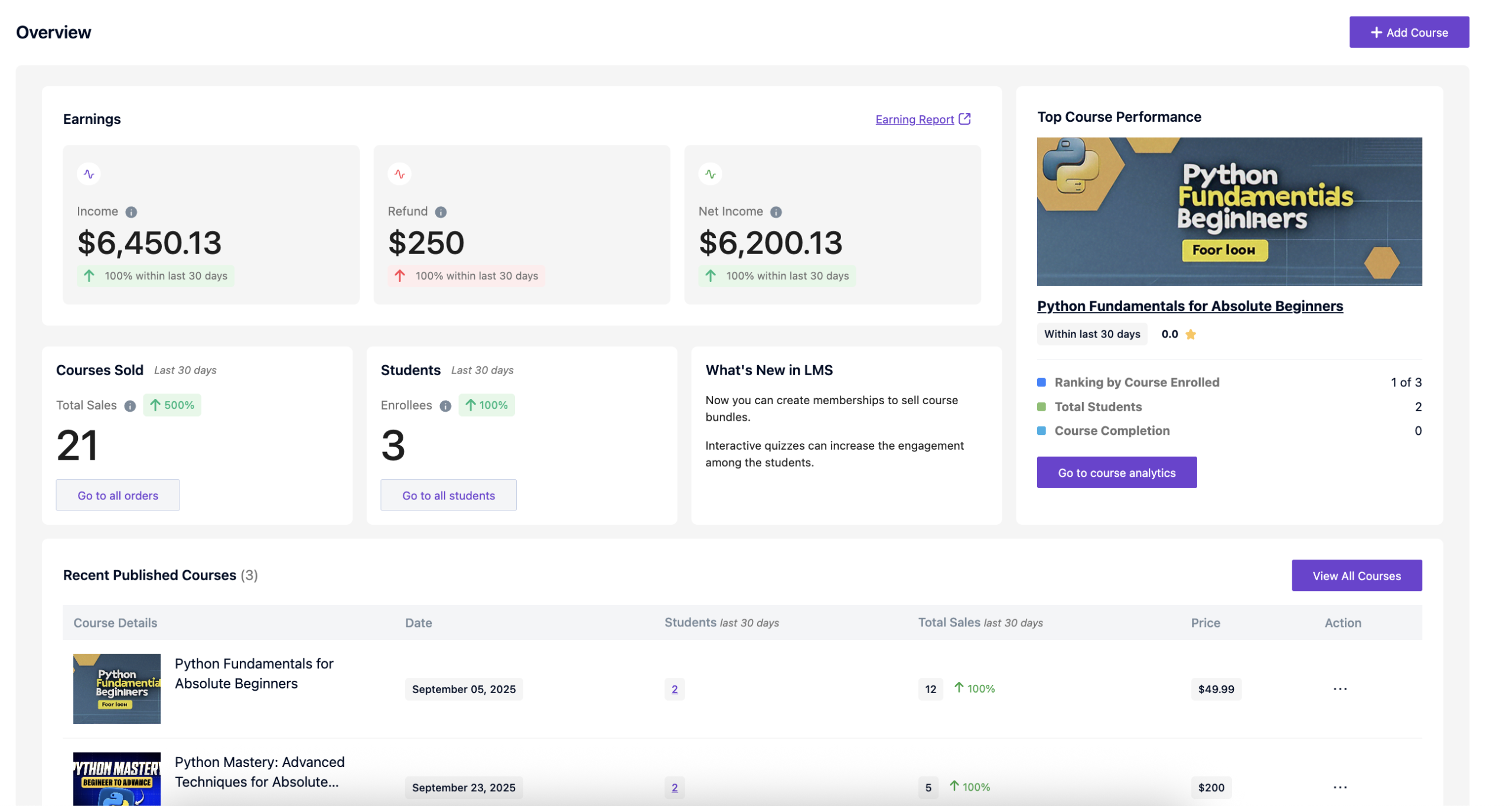Click Go to all students
The height and width of the screenshot is (806, 1512).
pos(448,496)
